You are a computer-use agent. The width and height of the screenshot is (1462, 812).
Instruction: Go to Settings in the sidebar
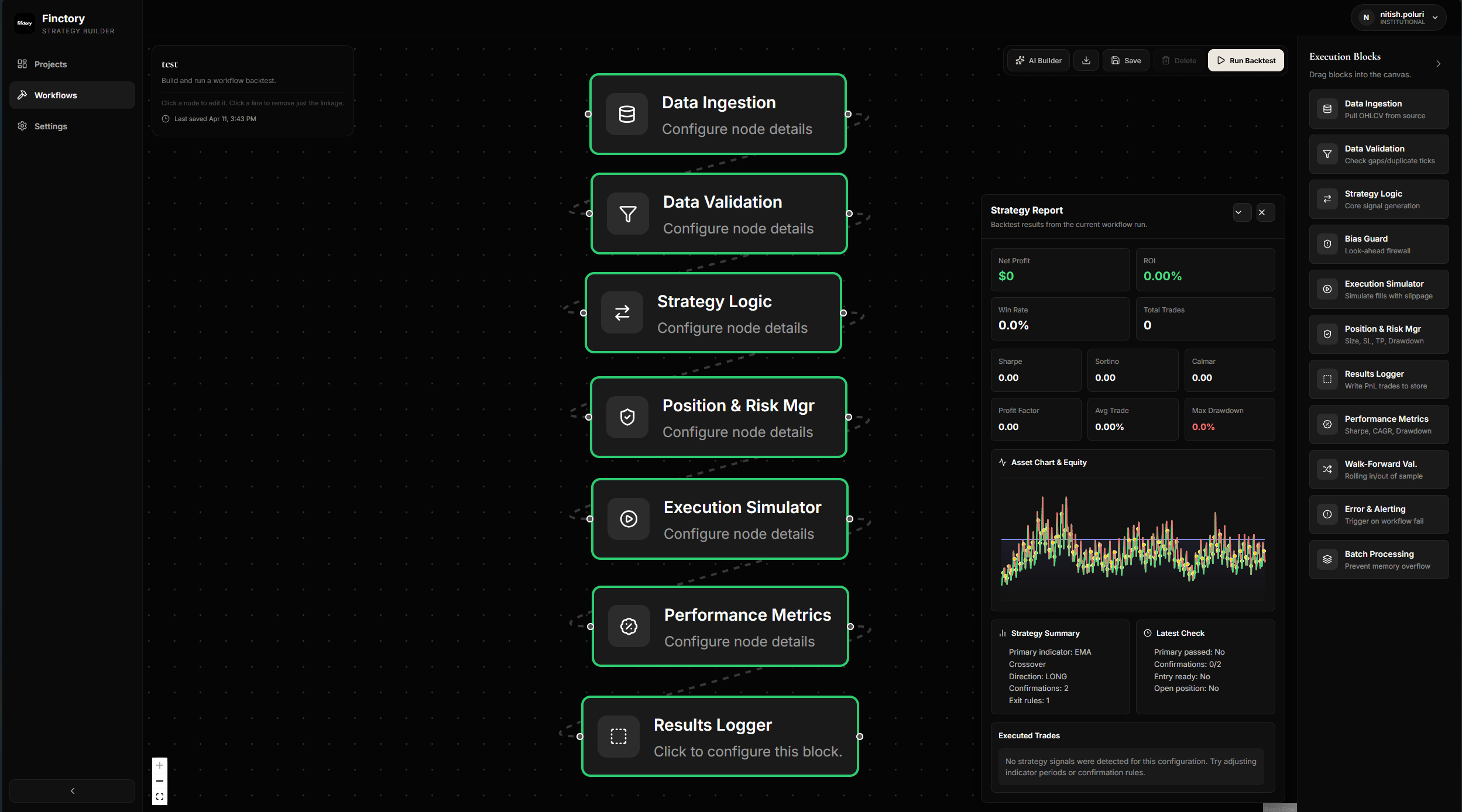50,126
